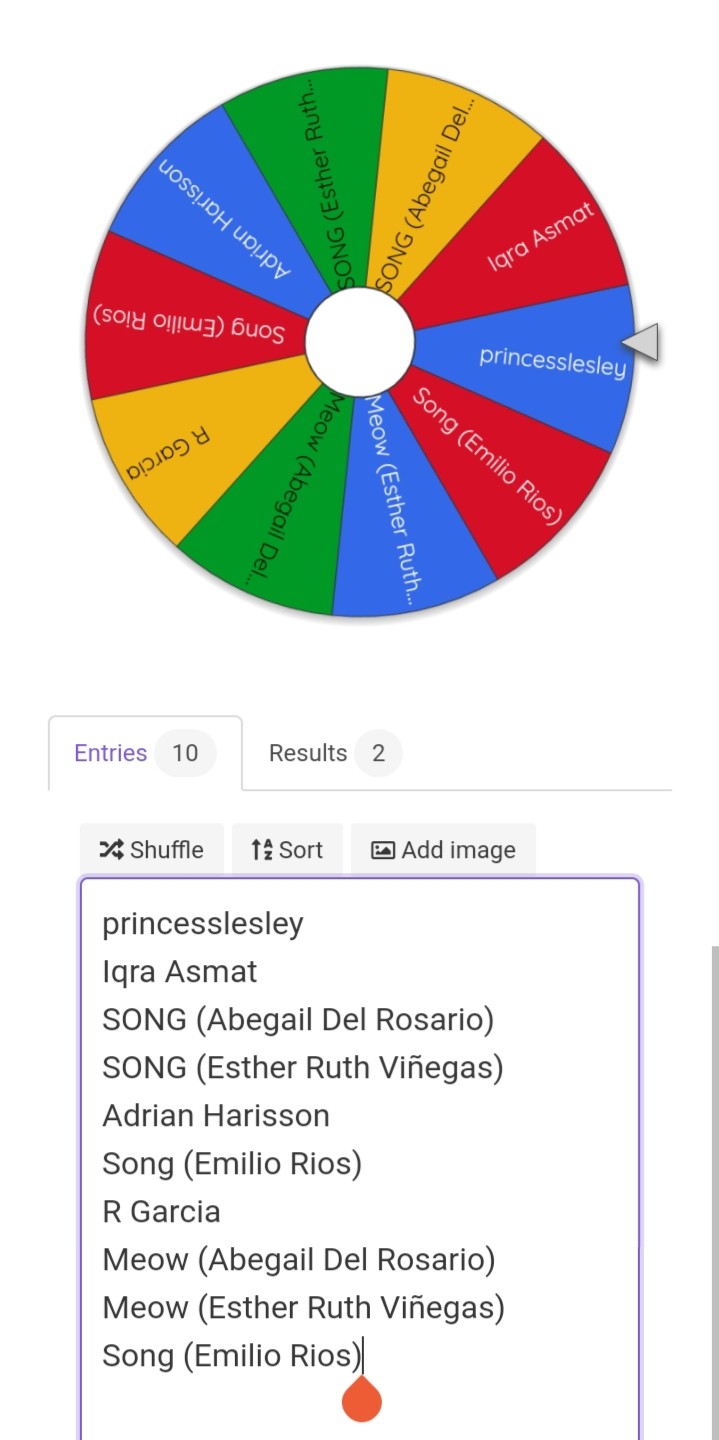Place cursor on the R Garcia entry line

click(161, 1211)
